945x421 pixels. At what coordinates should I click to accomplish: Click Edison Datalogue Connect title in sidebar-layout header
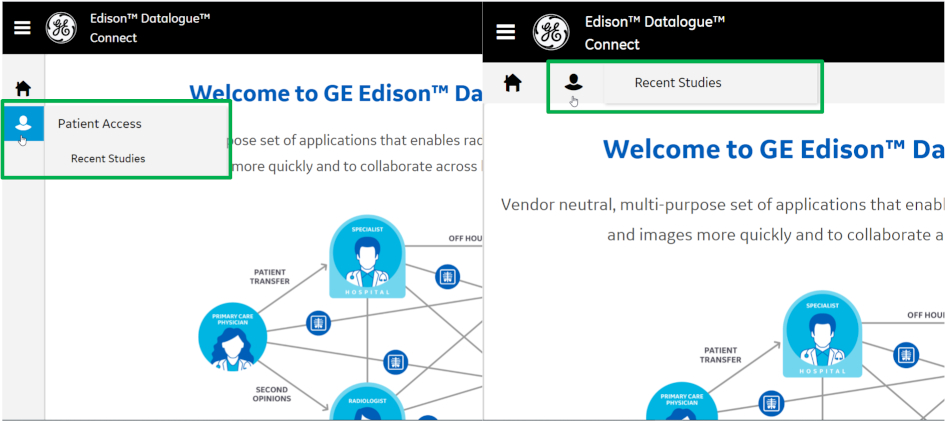[150, 28]
